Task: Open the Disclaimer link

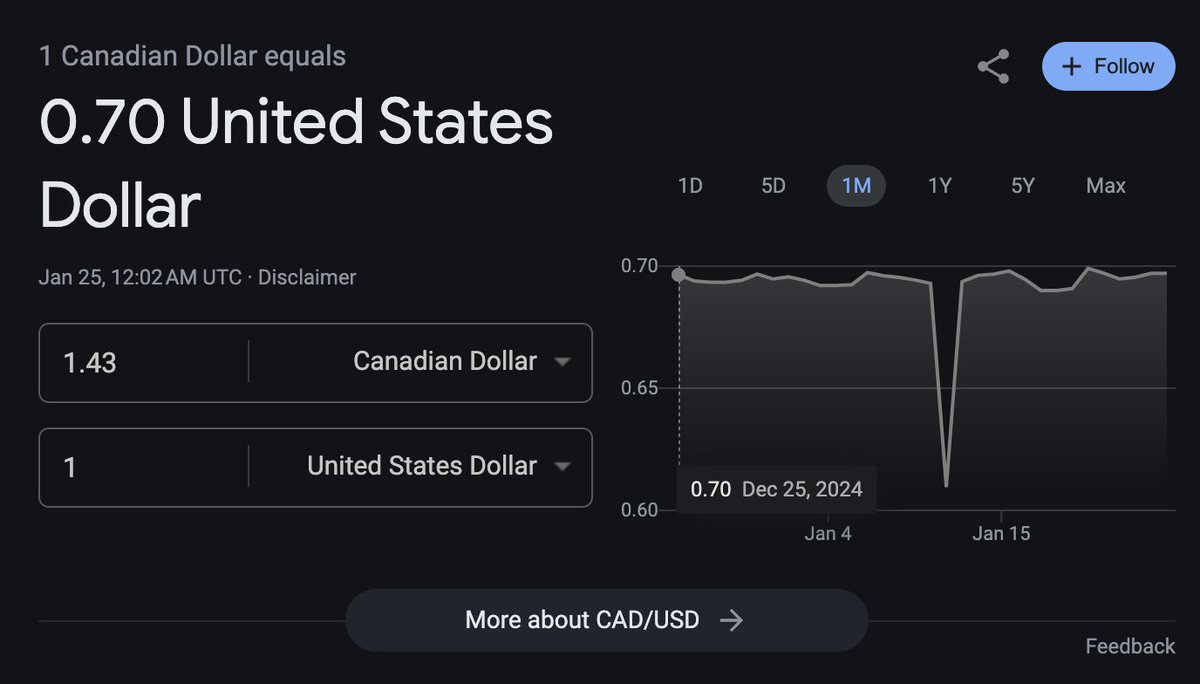Action: tap(307, 277)
